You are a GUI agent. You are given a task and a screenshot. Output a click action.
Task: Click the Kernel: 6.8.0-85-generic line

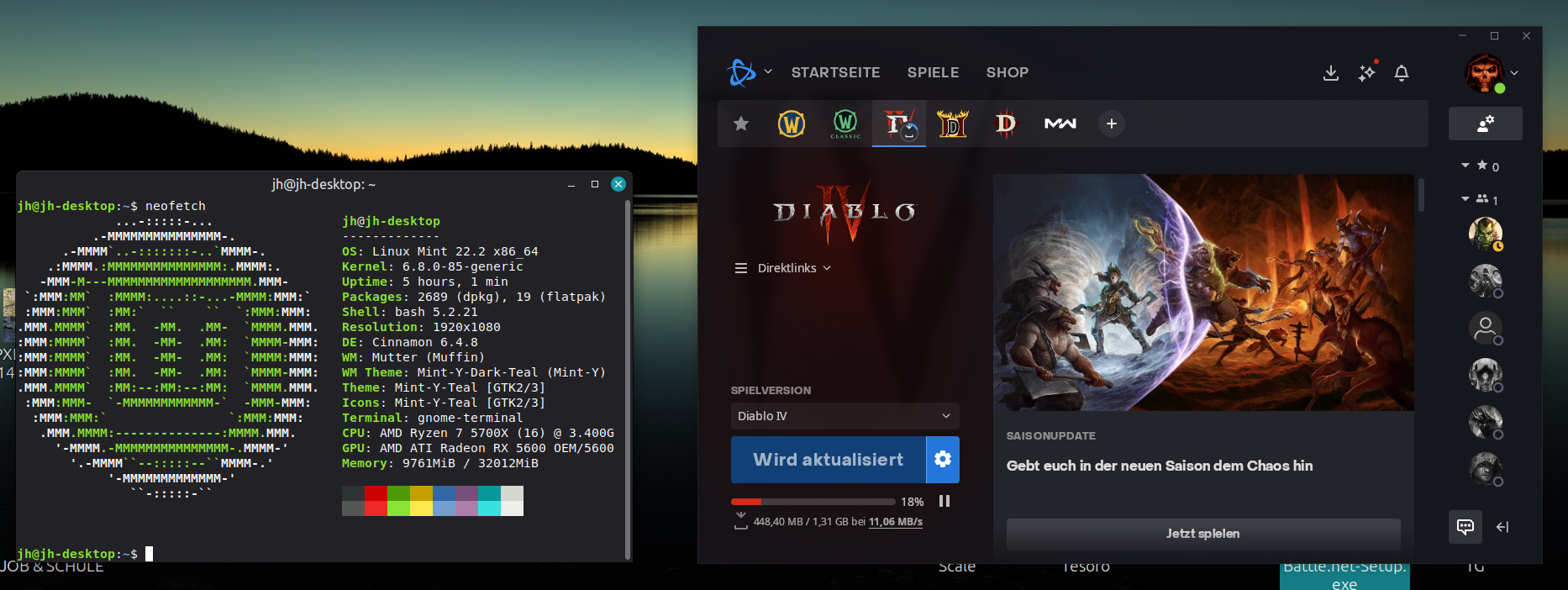pyautogui.click(x=432, y=266)
